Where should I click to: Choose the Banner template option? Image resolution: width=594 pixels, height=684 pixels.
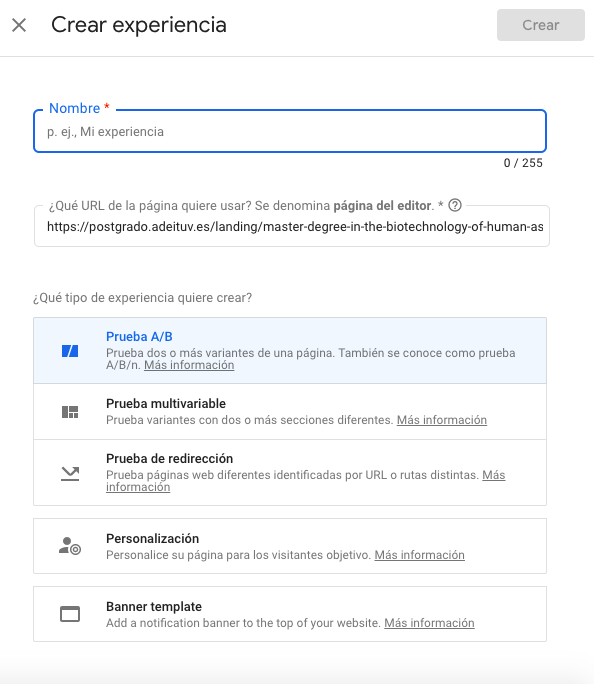click(290, 614)
